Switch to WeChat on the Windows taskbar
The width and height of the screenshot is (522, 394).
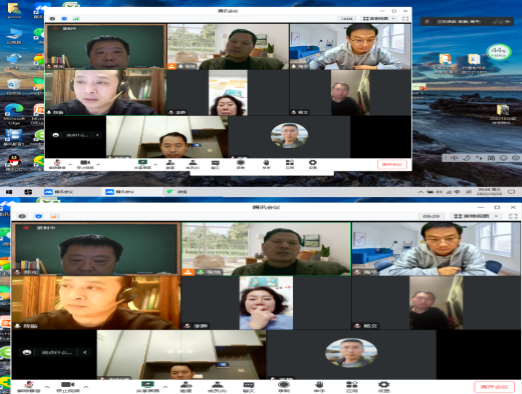[177, 192]
